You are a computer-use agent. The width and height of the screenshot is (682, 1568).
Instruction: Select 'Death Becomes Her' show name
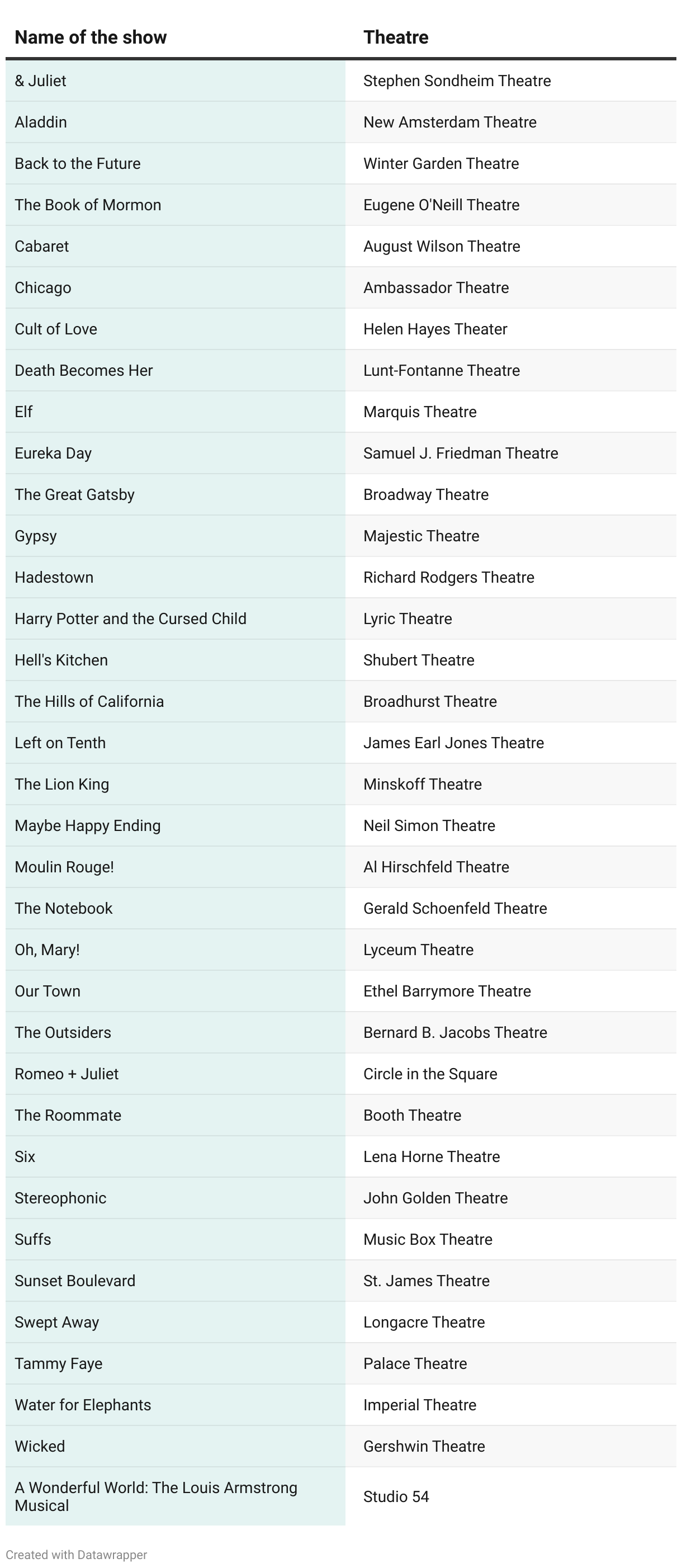tap(83, 371)
